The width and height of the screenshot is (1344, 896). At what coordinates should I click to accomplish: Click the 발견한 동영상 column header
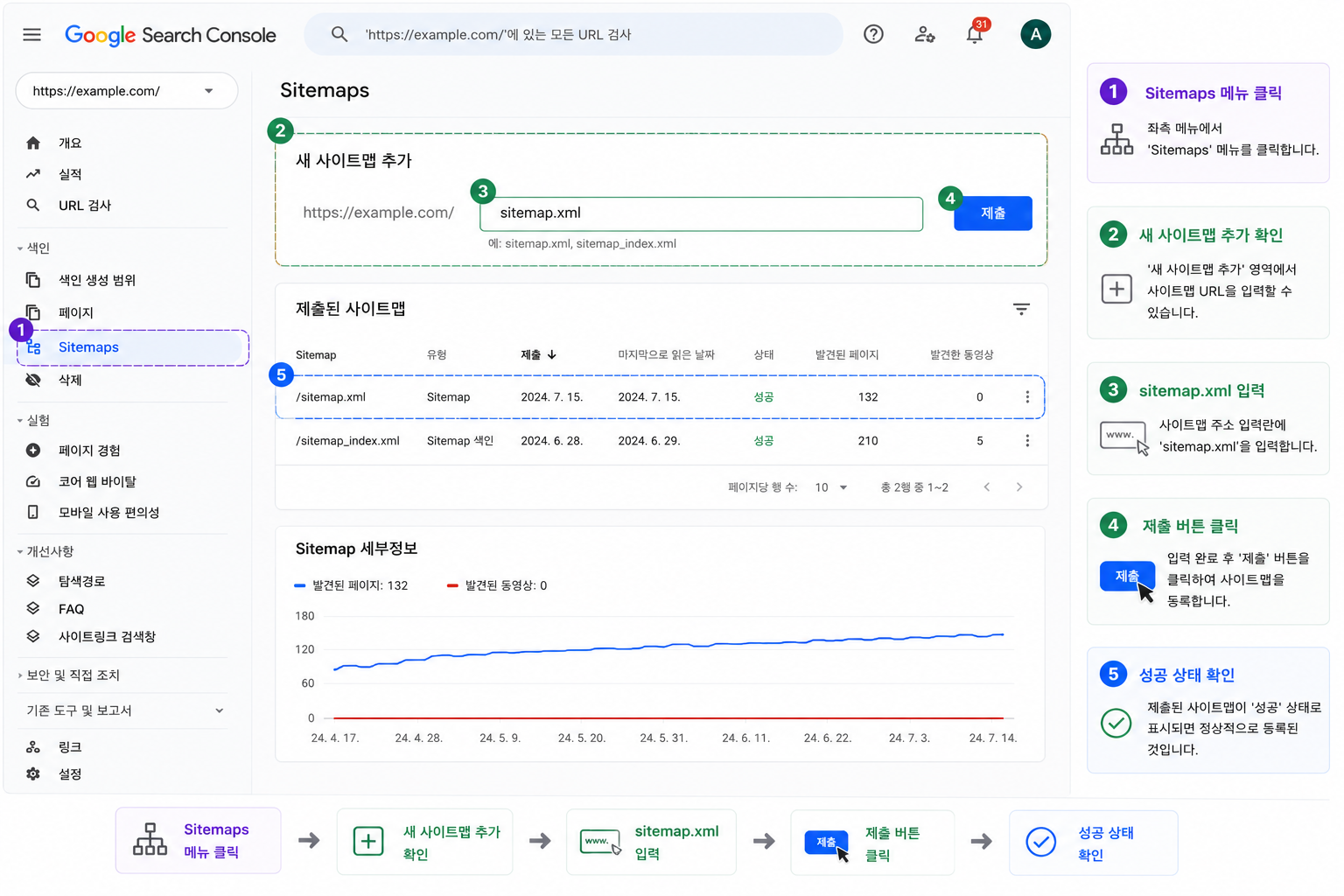(x=962, y=355)
